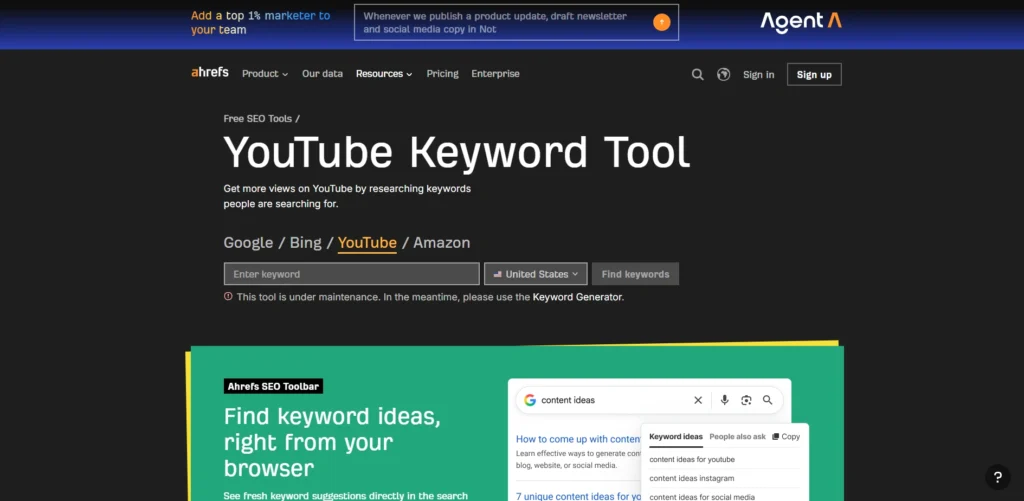Expand the Resources menu

point(384,74)
